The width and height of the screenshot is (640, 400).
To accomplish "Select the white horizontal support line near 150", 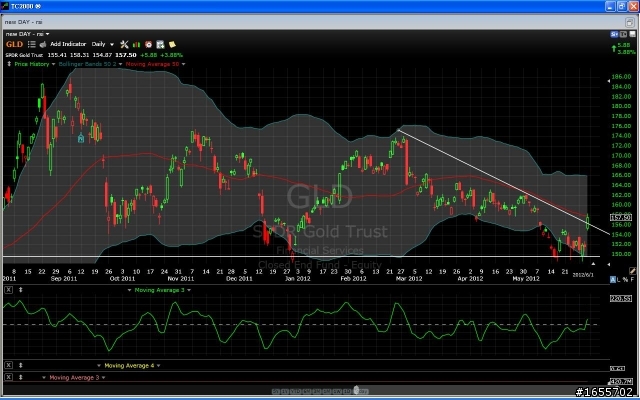I will [x=301, y=256].
